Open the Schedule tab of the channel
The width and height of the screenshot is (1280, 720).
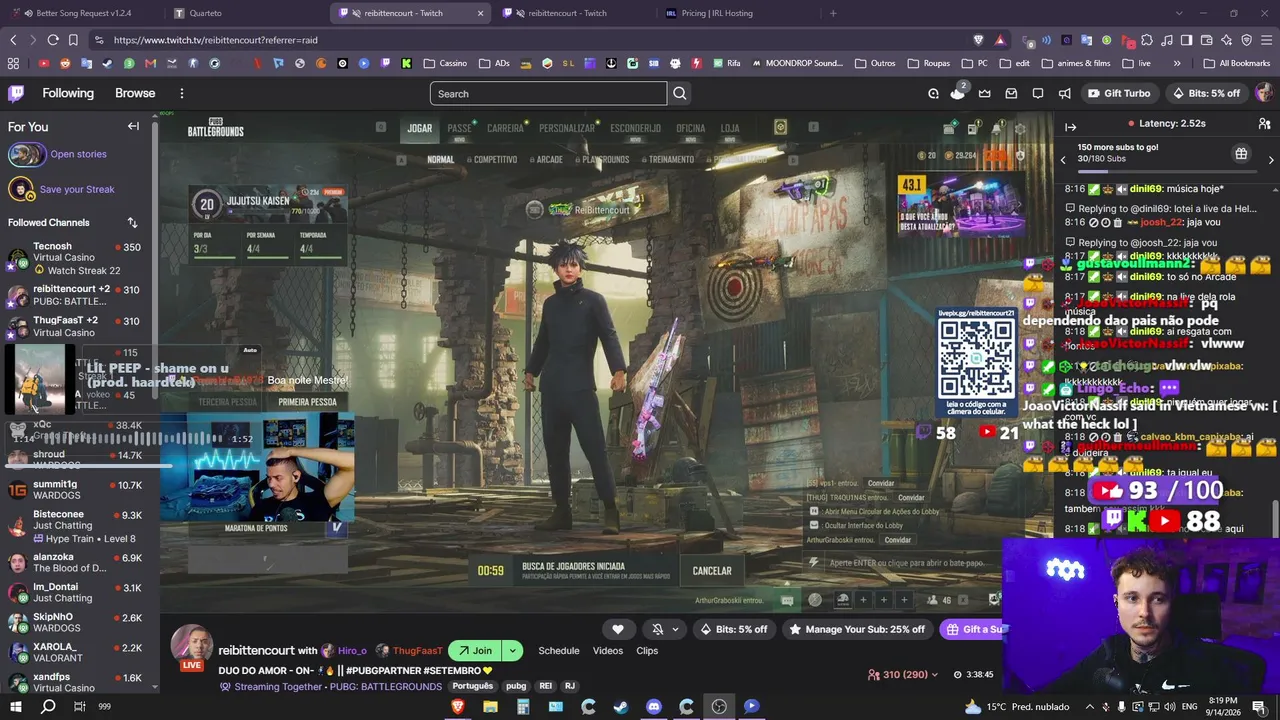[x=559, y=651]
